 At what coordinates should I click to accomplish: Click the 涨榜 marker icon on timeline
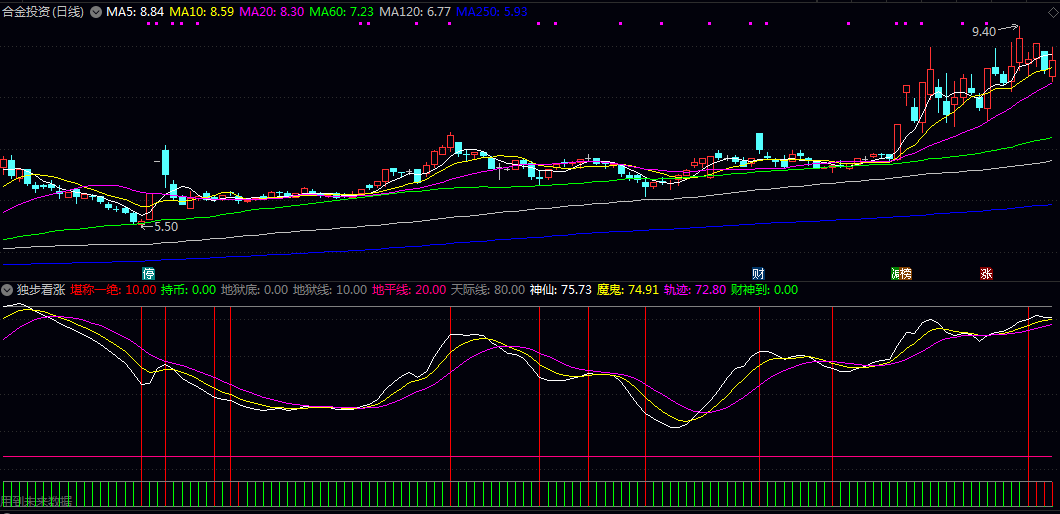pyautogui.click(x=901, y=273)
